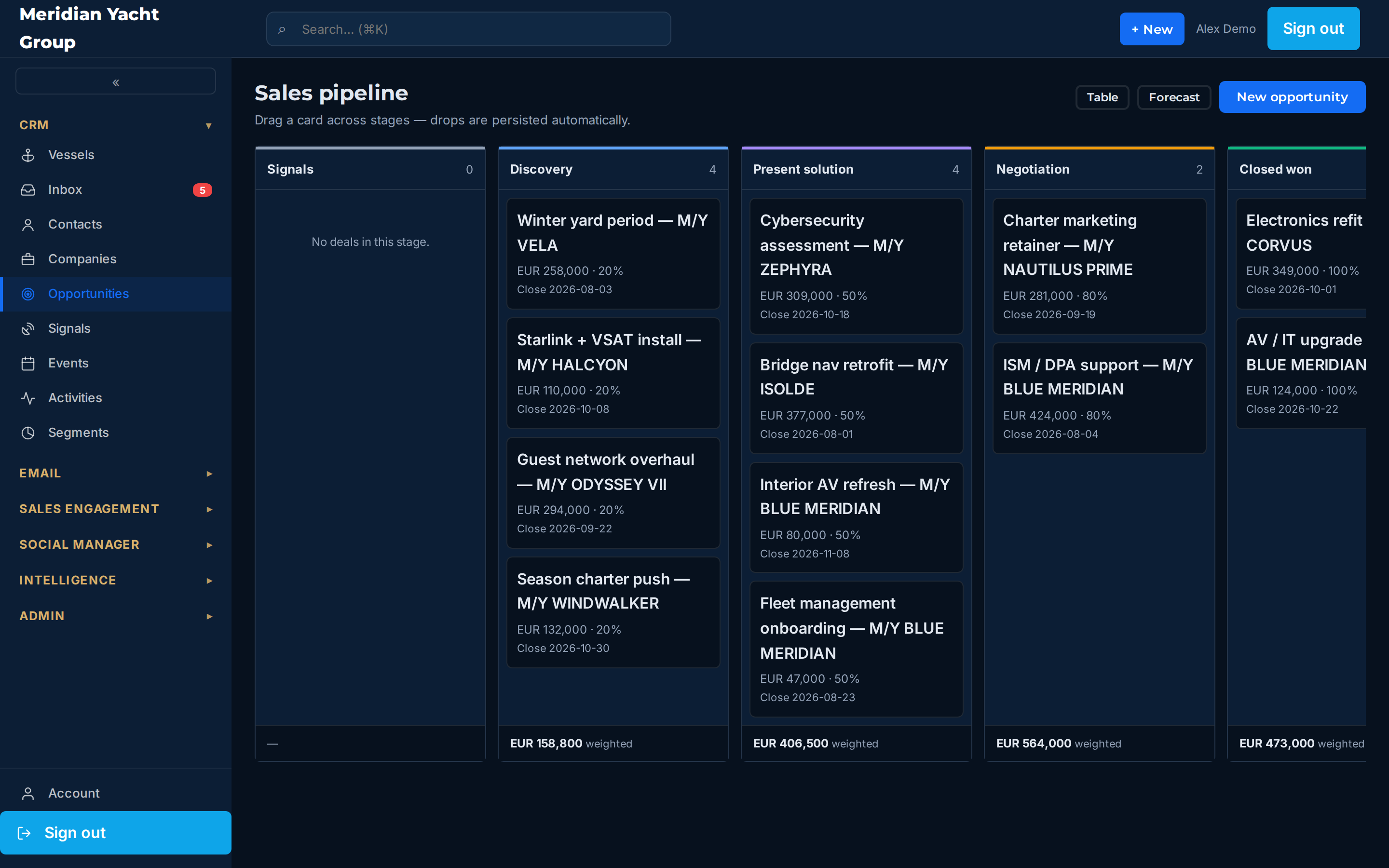
Task: Click the Vessels anchor icon
Action: point(28,155)
